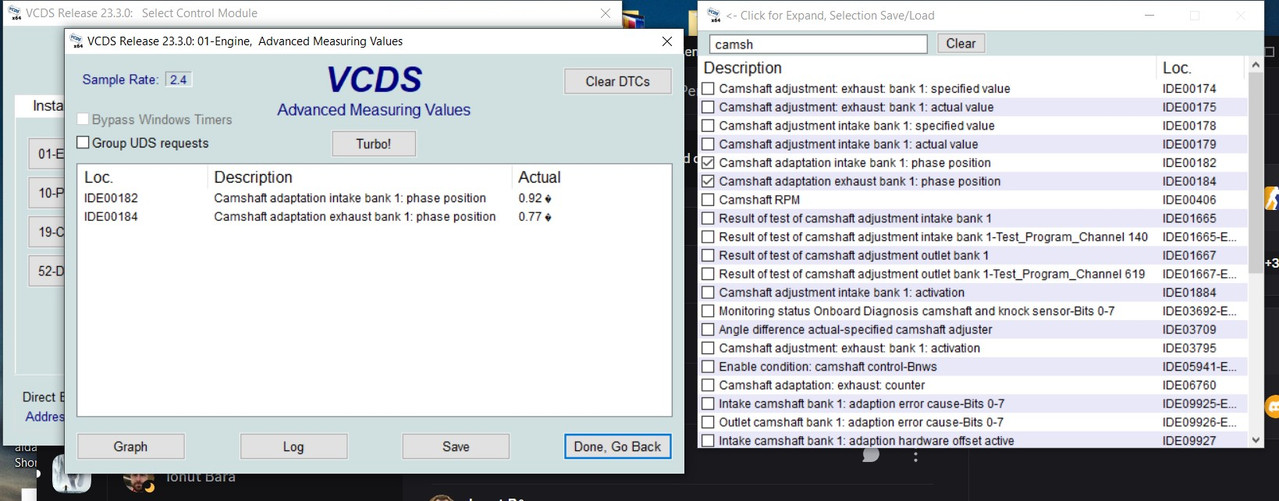Check Camshaft adaptation exhaust counter
Viewport: 1279px width, 501px height.
pyautogui.click(x=708, y=385)
